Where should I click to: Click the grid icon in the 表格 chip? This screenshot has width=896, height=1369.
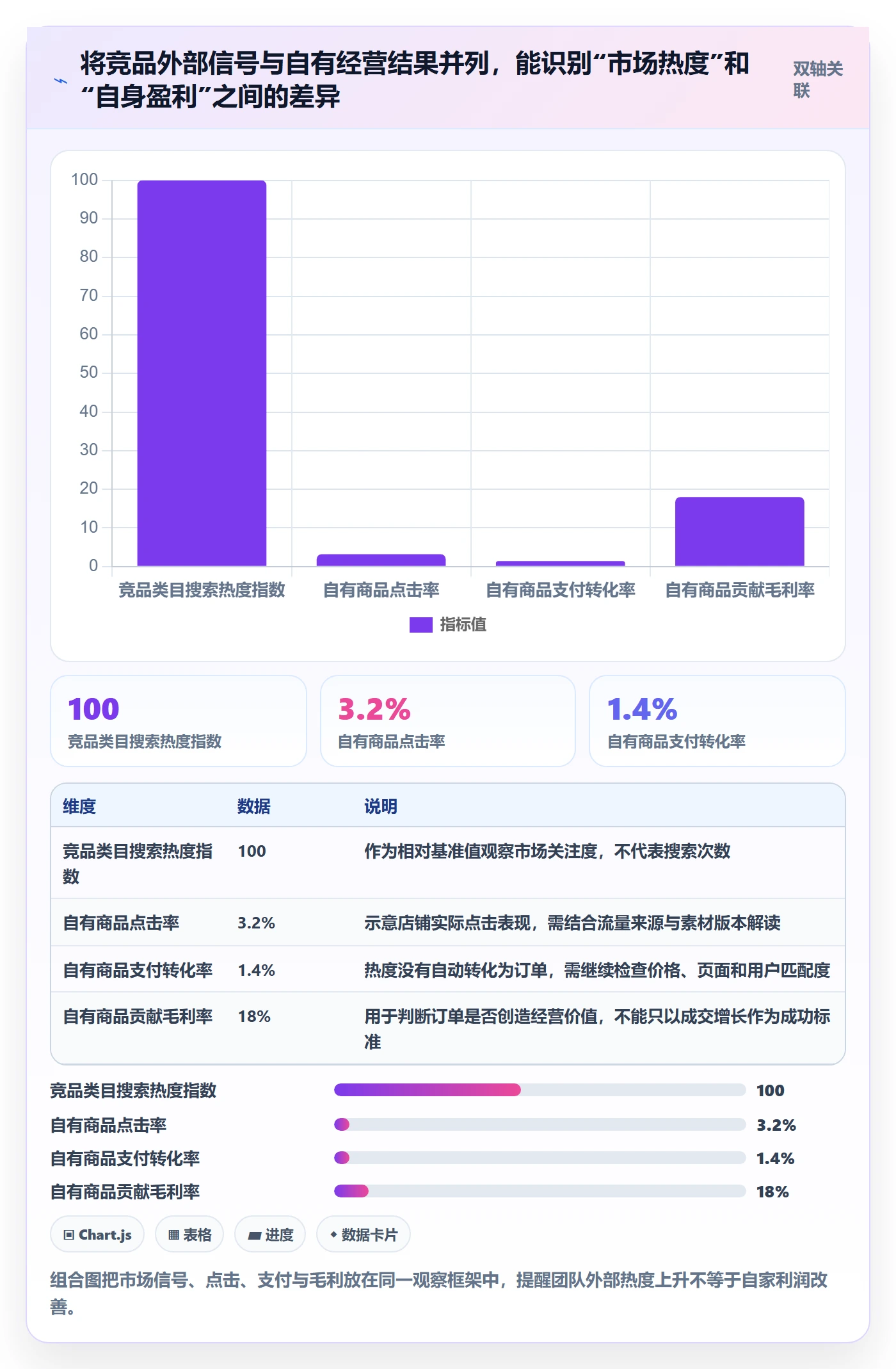173,1235
